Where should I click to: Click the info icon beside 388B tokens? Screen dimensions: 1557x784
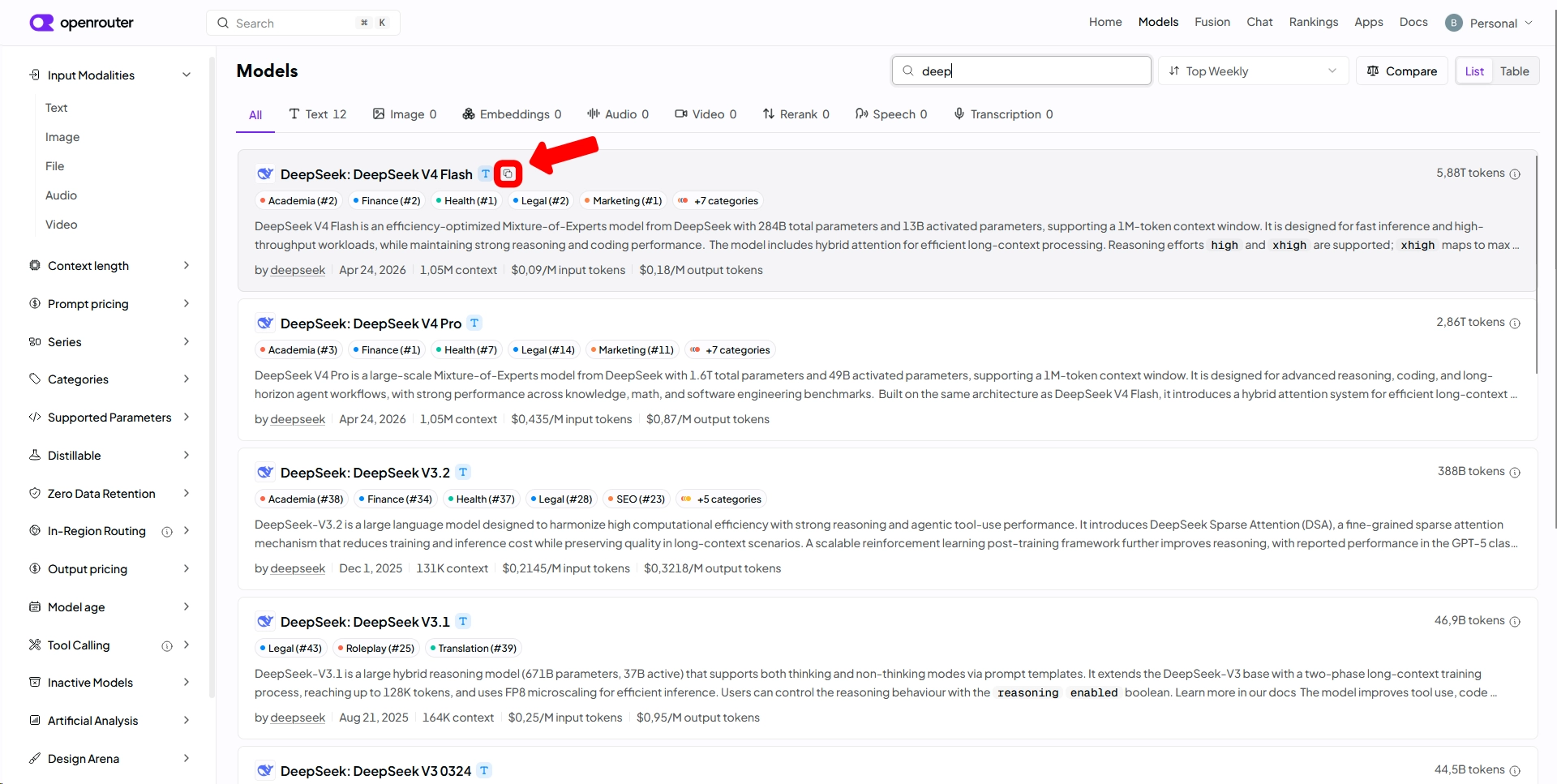click(x=1515, y=472)
